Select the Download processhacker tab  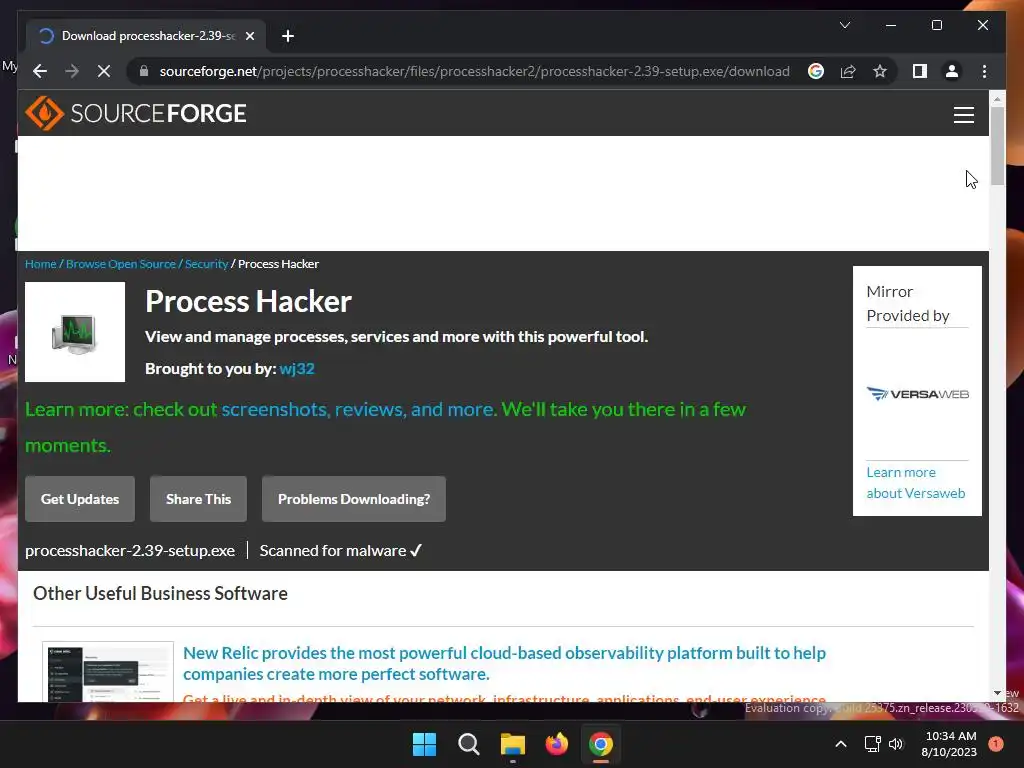click(146, 36)
